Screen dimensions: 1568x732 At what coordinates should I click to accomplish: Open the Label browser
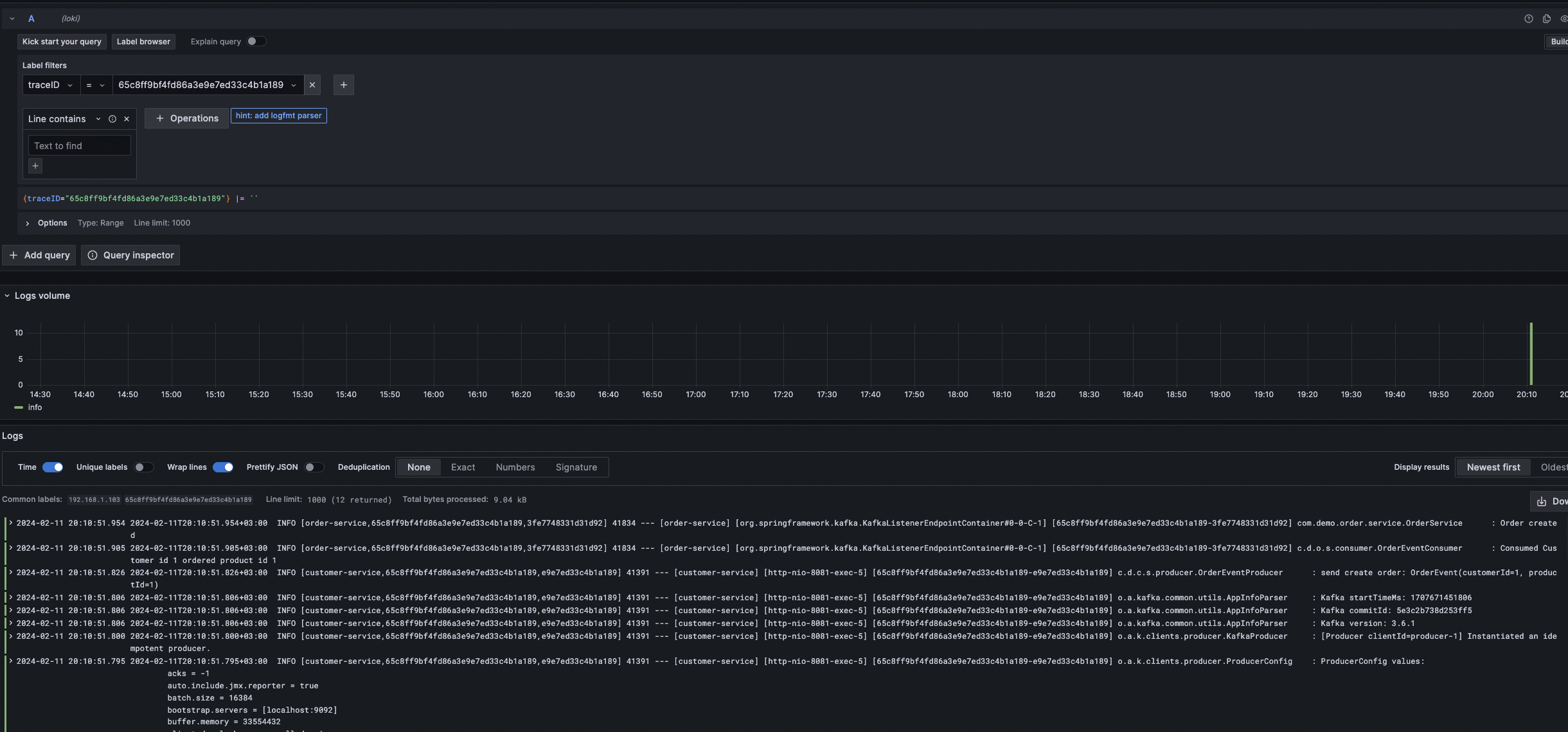click(x=143, y=42)
